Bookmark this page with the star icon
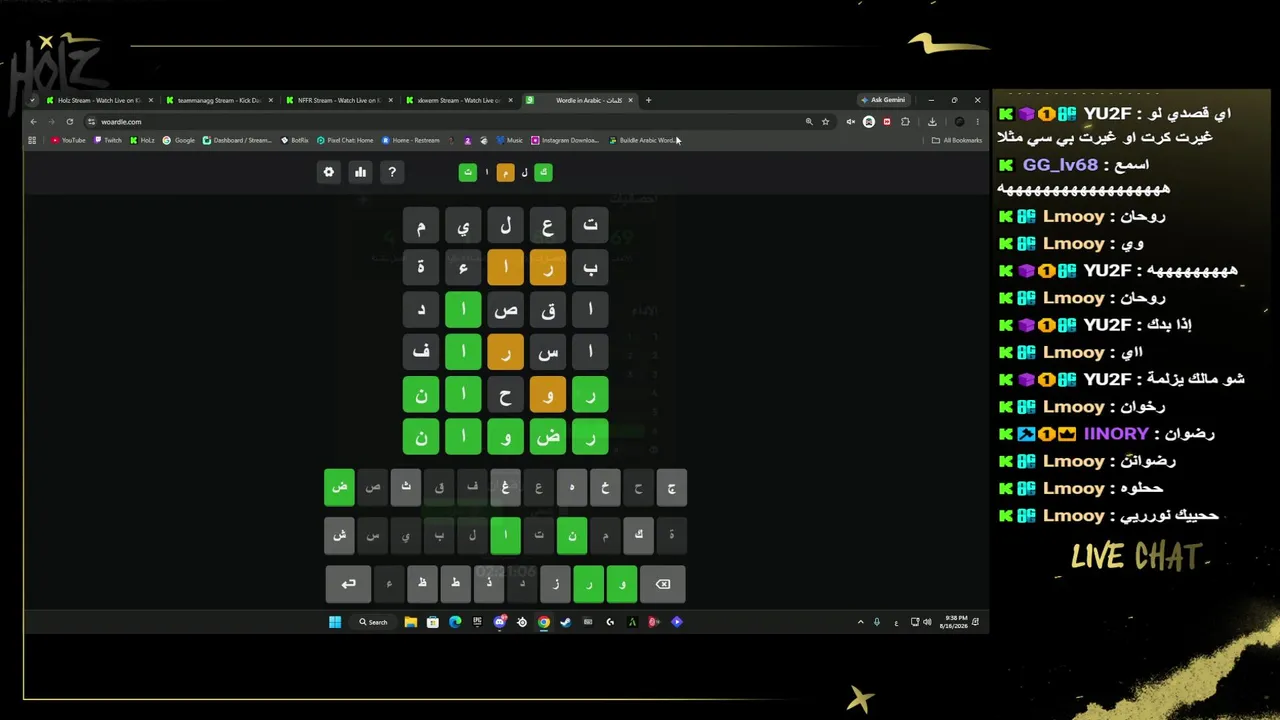Viewport: 1280px width, 720px height. [825, 122]
